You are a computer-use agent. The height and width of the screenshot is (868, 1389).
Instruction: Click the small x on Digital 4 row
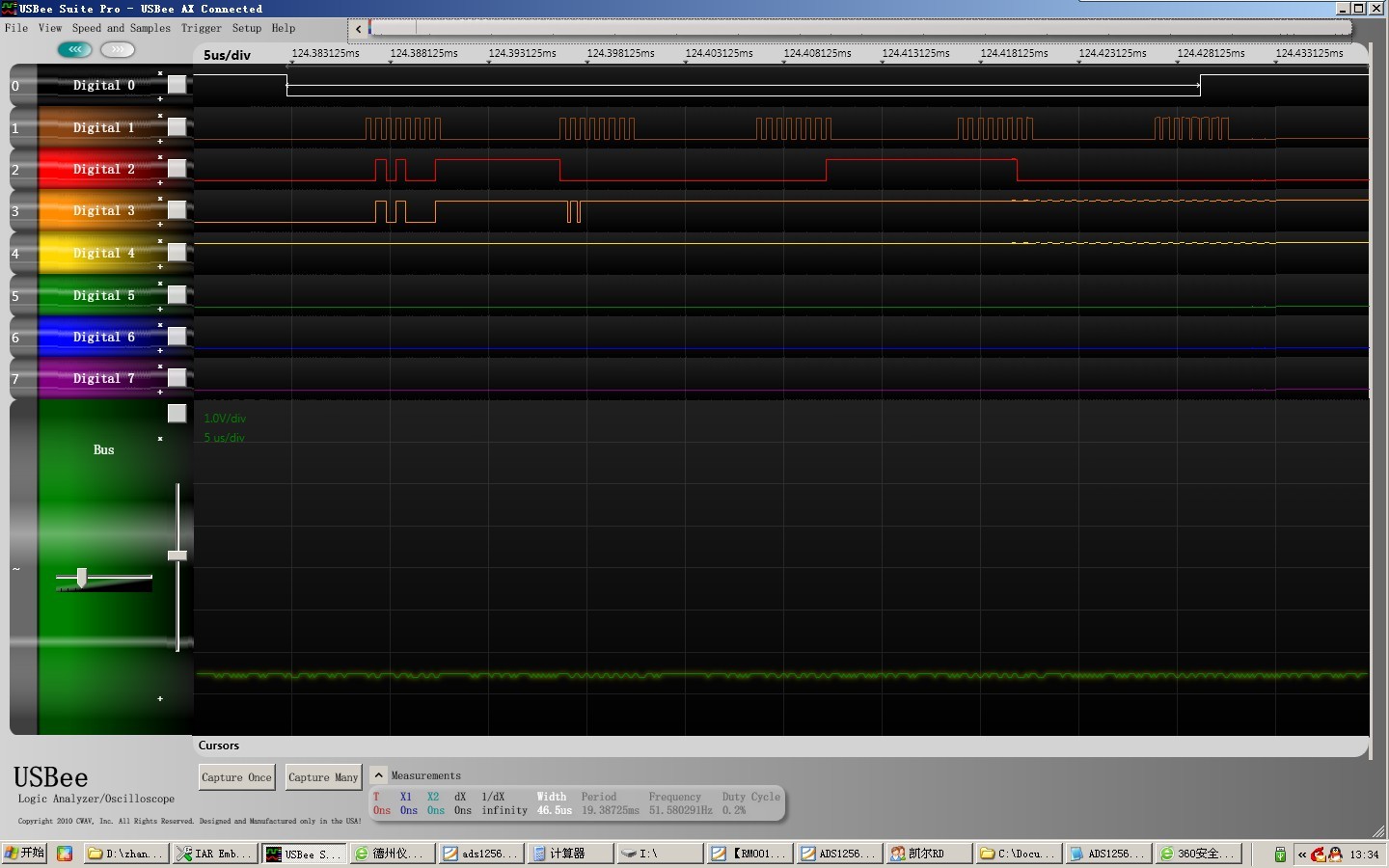(x=160, y=241)
